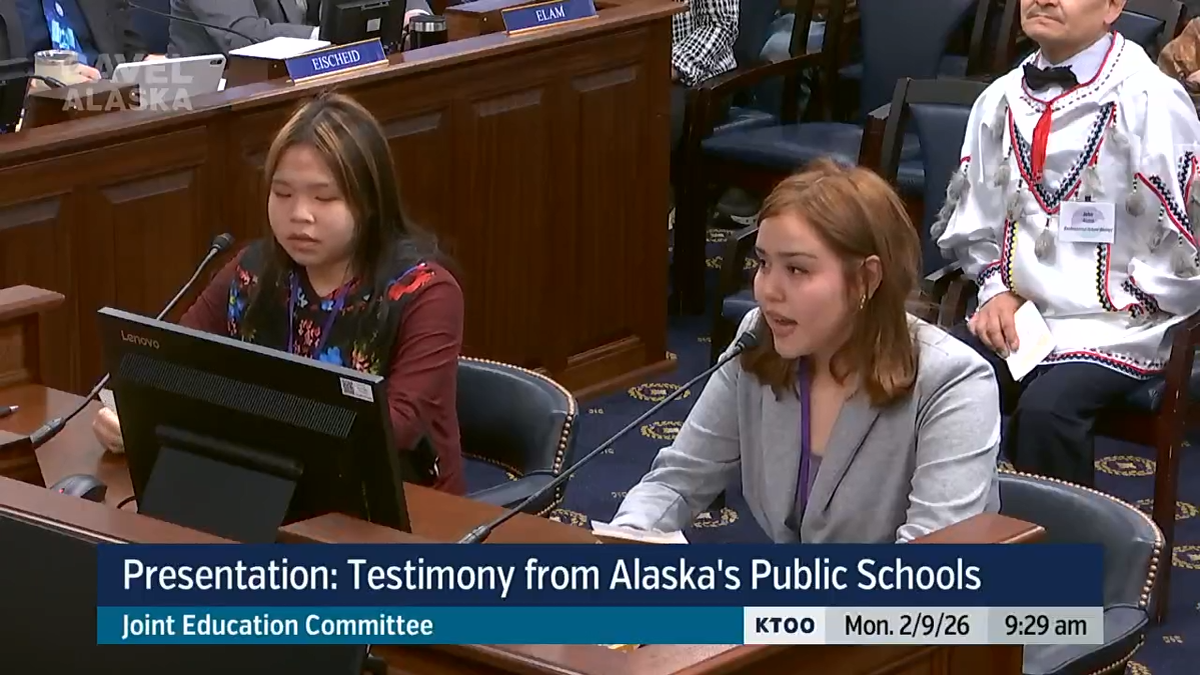Click the KTOO logo in the banner

784,626
